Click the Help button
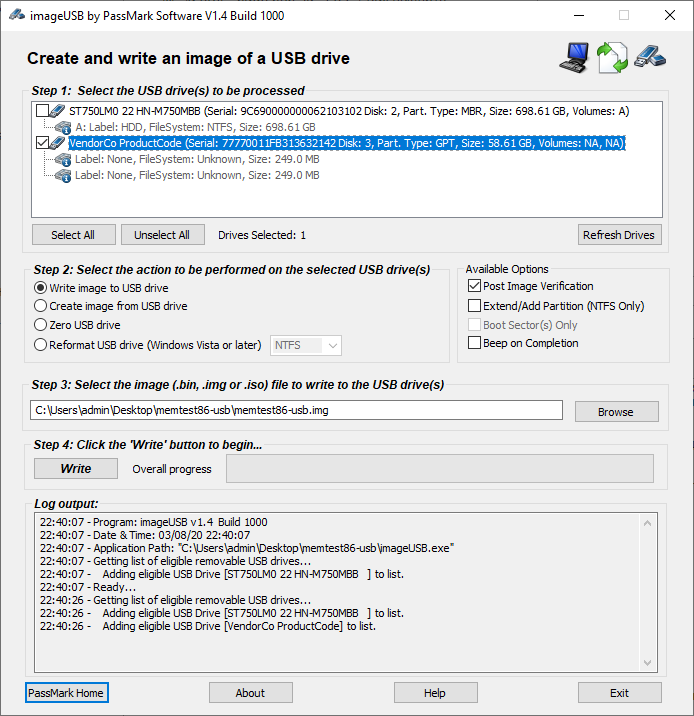Viewport: 694px width, 716px height. pyautogui.click(x=436, y=693)
